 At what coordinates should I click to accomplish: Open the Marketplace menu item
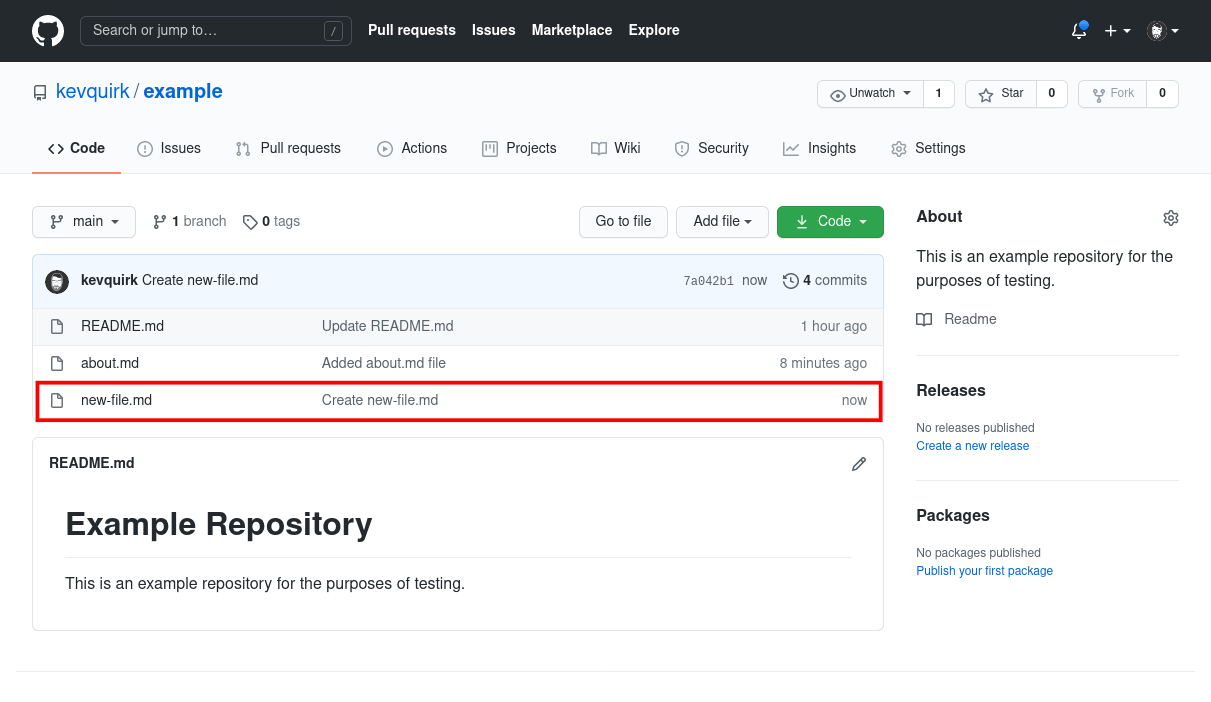click(572, 30)
